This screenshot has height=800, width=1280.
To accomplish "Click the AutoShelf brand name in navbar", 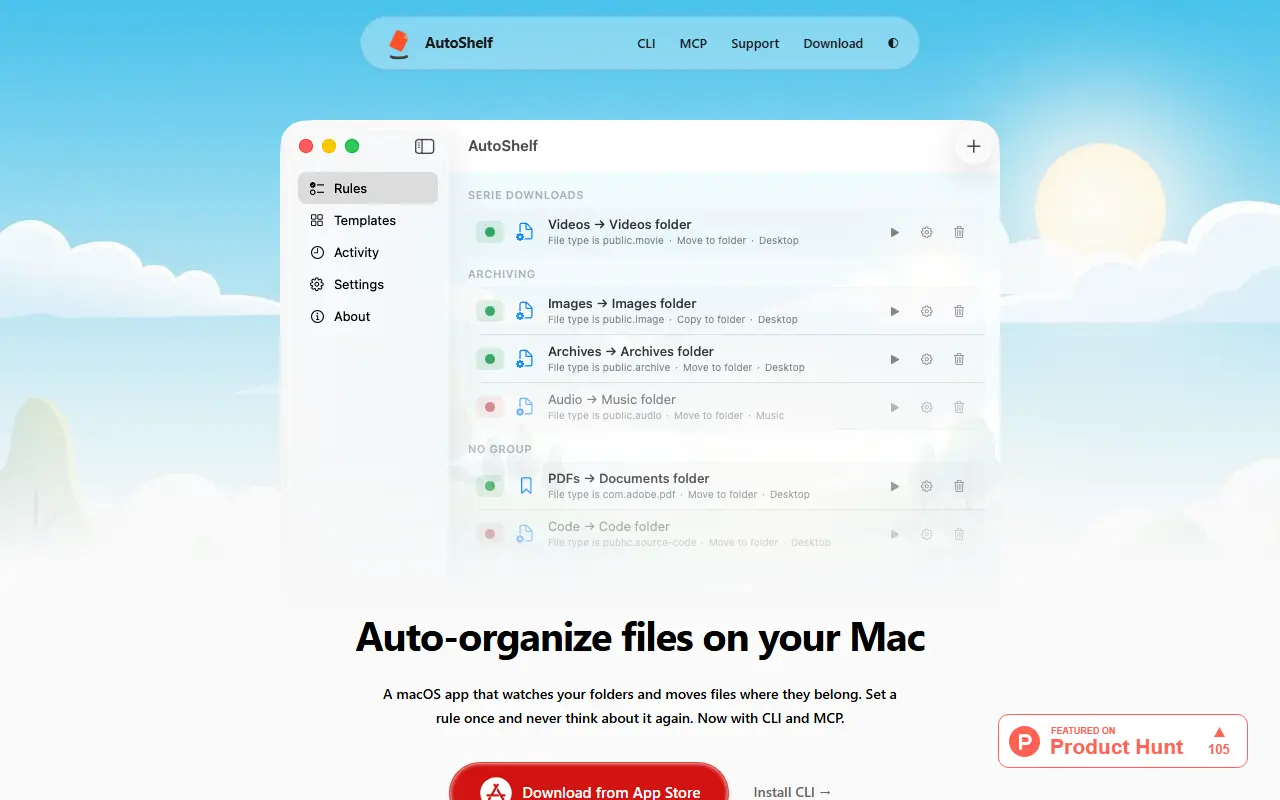I will [459, 43].
